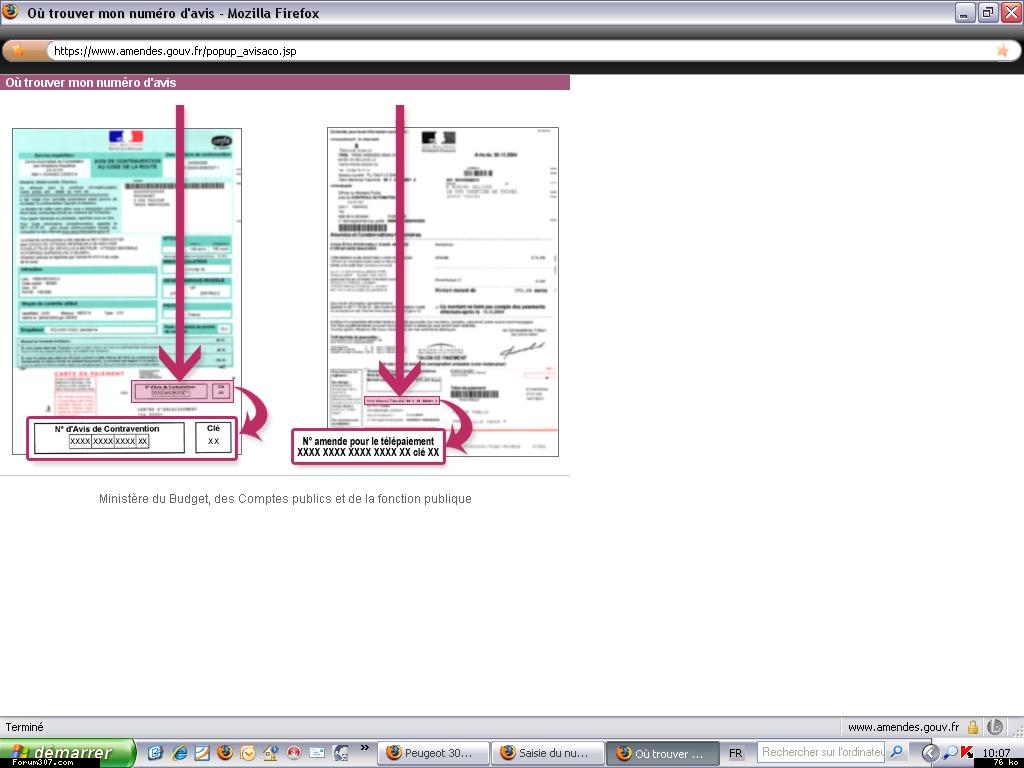
Task: Launch Firefox from the quick launch icons
Action: (x=225, y=753)
